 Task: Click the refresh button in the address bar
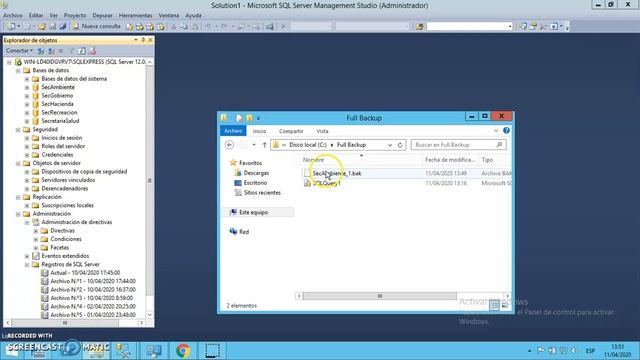click(400, 145)
